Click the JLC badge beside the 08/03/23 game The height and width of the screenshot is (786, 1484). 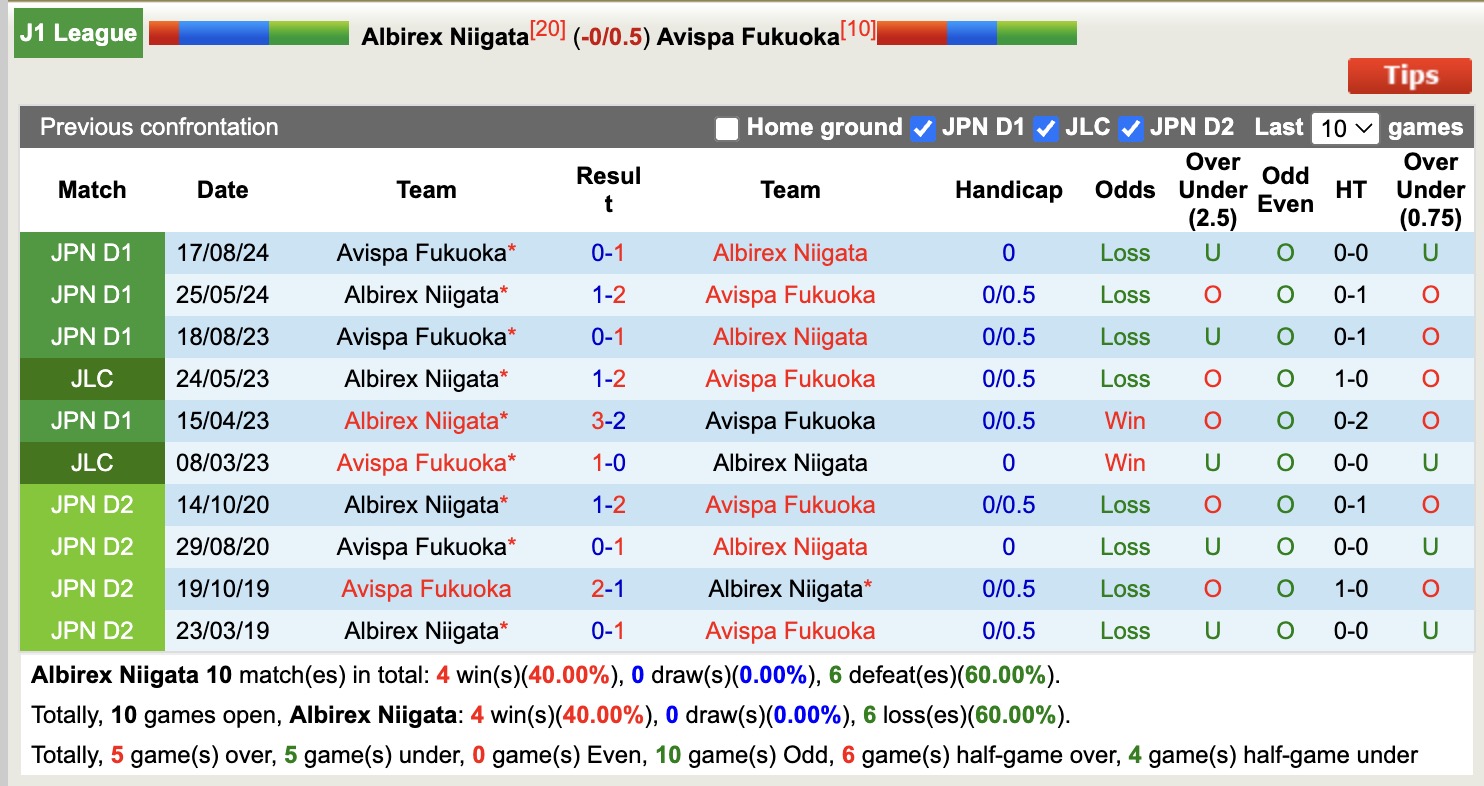tap(91, 463)
